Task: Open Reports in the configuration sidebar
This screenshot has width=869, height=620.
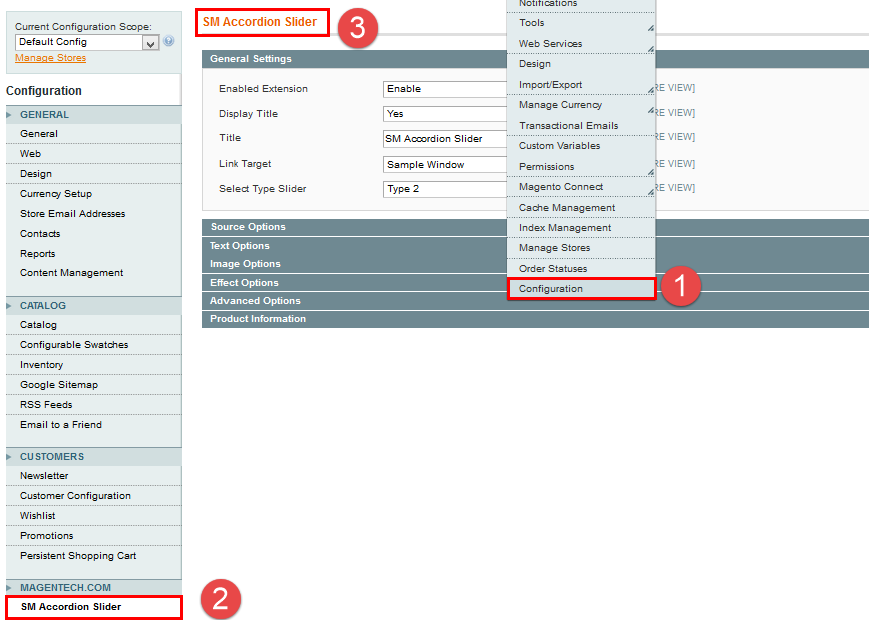Action: tap(93, 253)
